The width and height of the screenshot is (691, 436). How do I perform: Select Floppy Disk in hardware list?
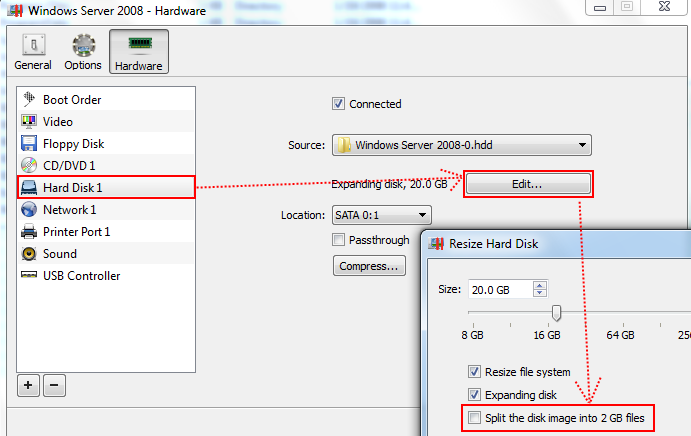106,143
